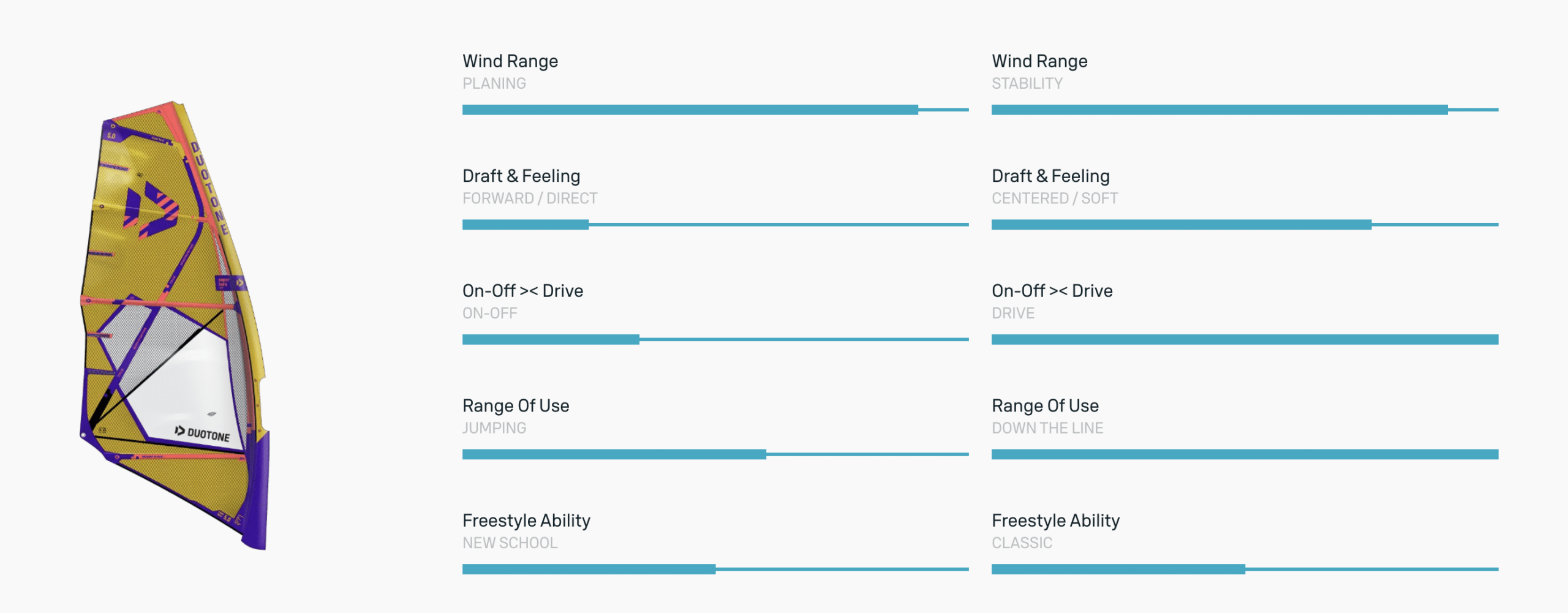Click the FORWARD / DIRECT label
1568x613 pixels.
[x=529, y=198]
